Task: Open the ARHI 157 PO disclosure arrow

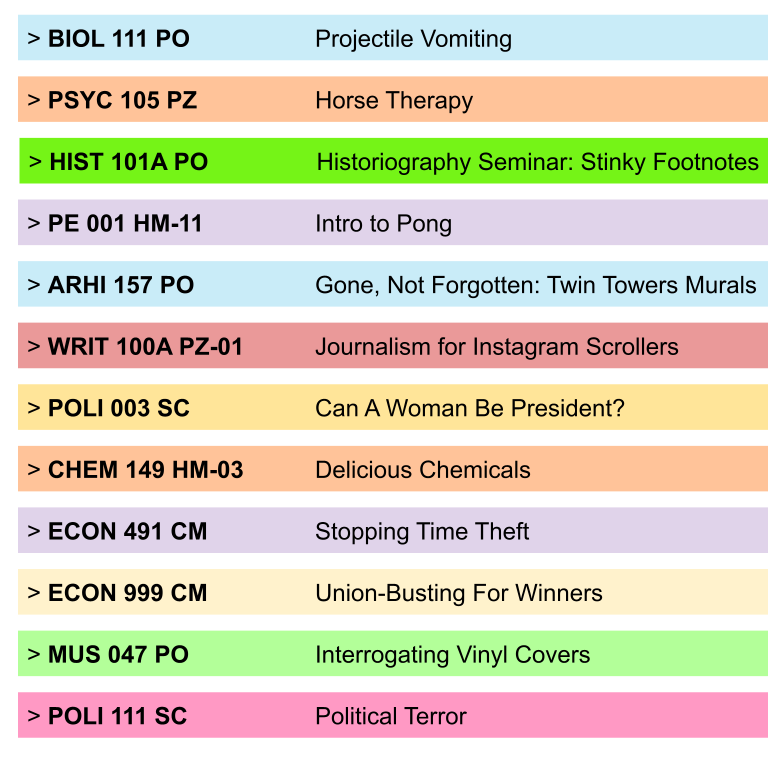Action: point(34,285)
